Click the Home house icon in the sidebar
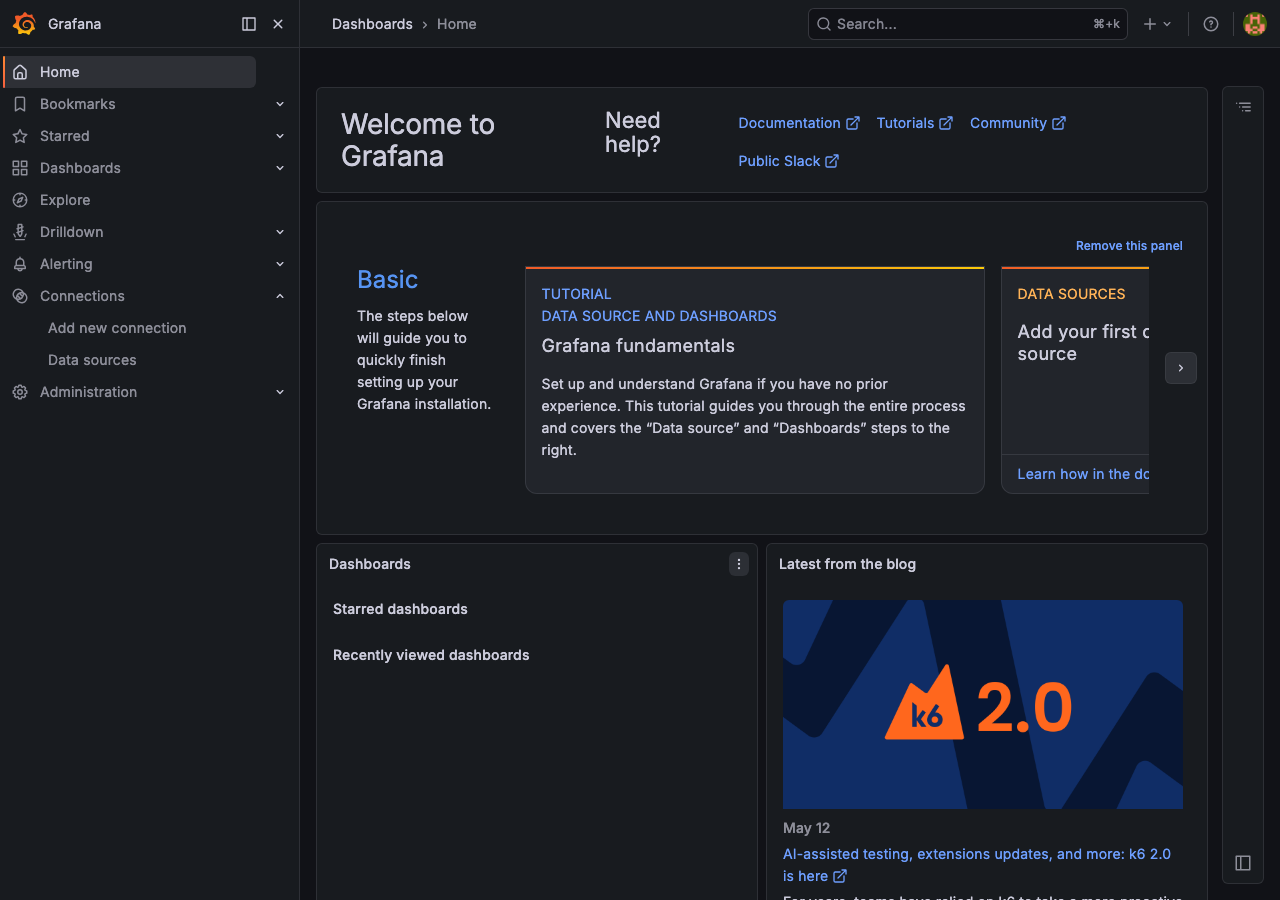The height and width of the screenshot is (900, 1280). point(20,72)
